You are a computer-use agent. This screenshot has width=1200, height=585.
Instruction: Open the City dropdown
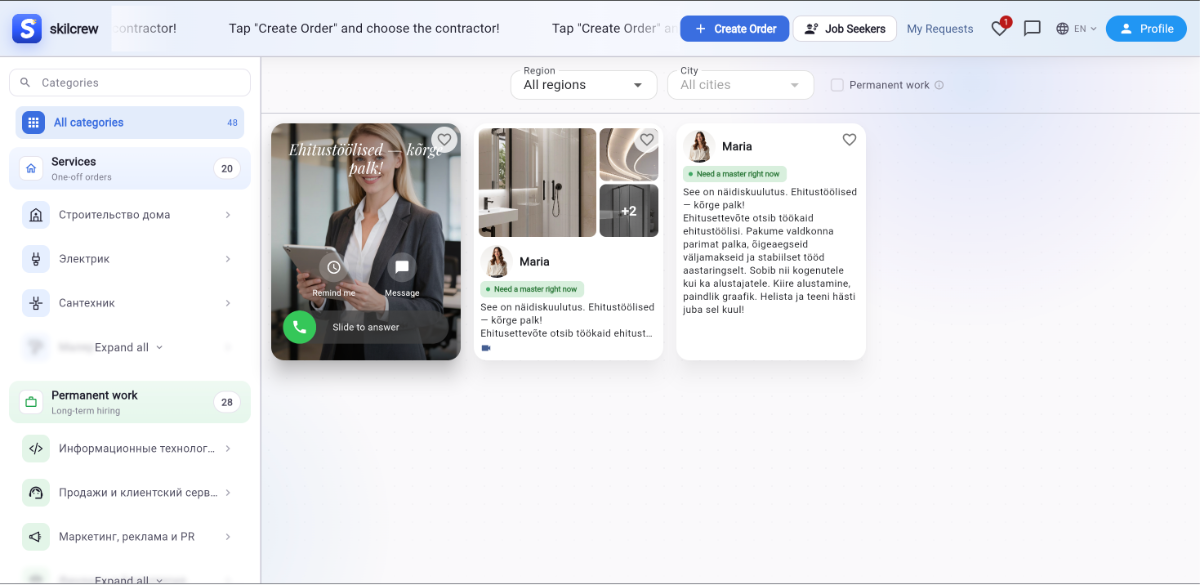(x=741, y=85)
